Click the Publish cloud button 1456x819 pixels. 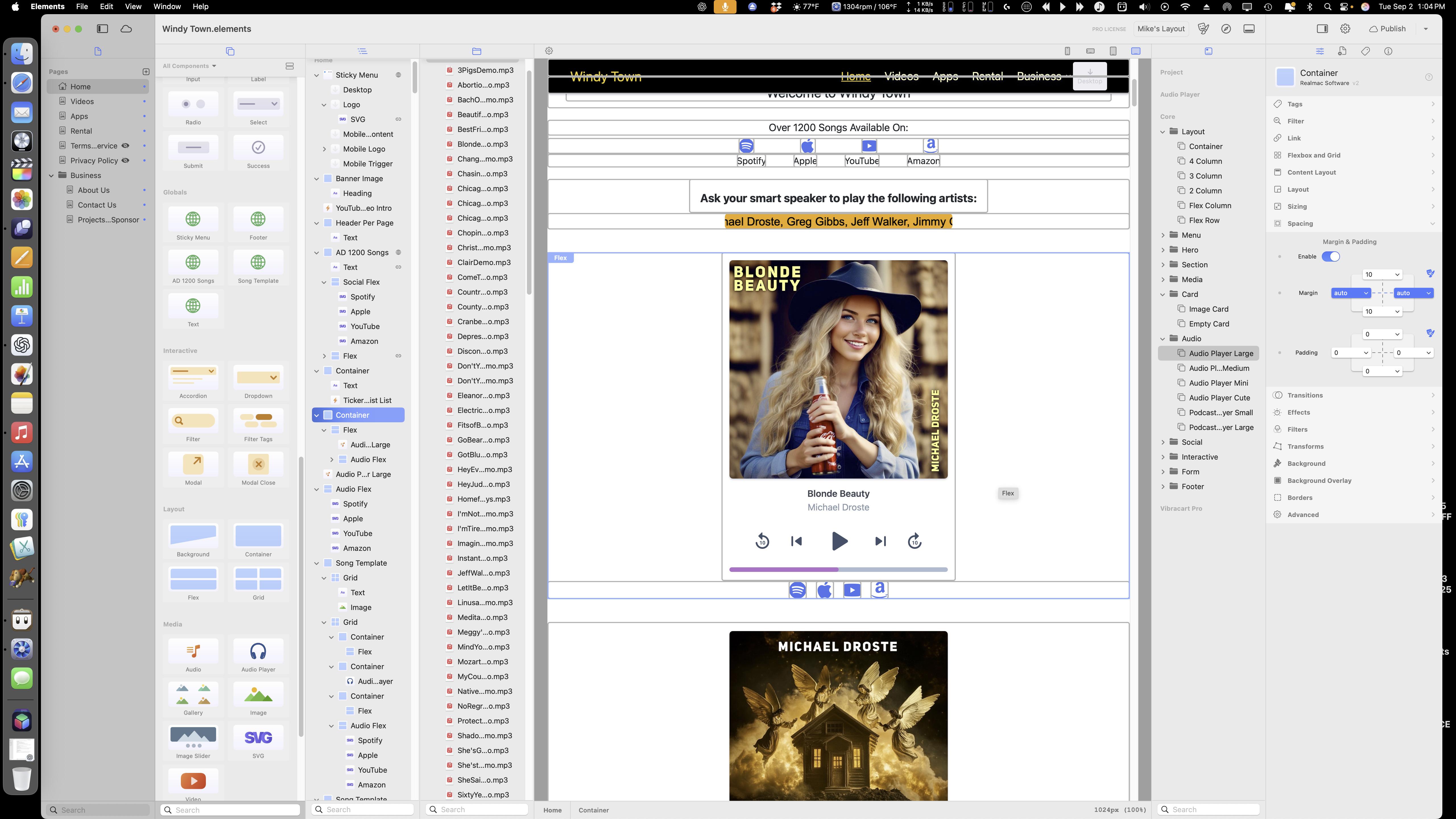[1388, 29]
